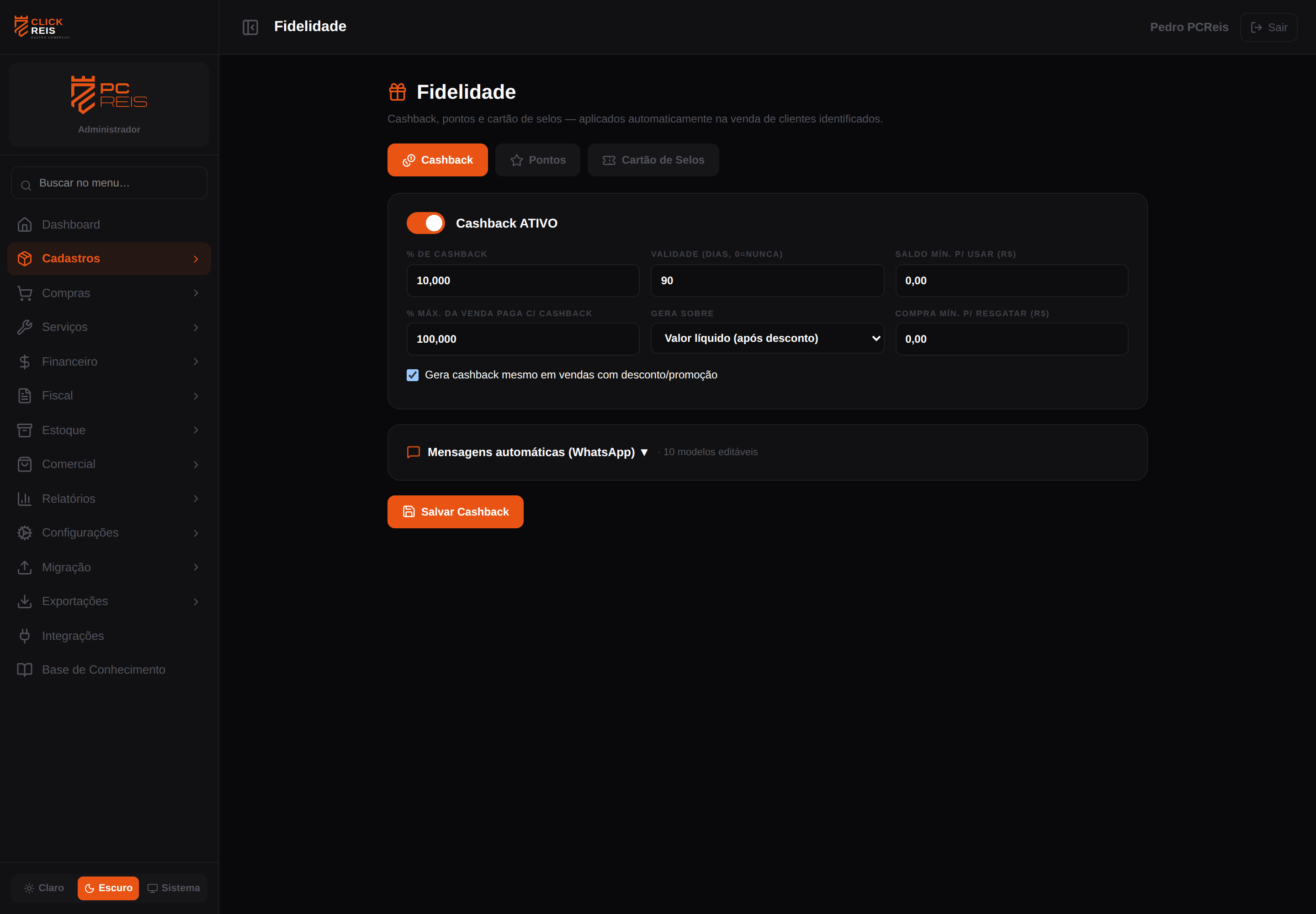
Task: Click the gift icon beside Fidelidade heading
Action: coord(398,92)
